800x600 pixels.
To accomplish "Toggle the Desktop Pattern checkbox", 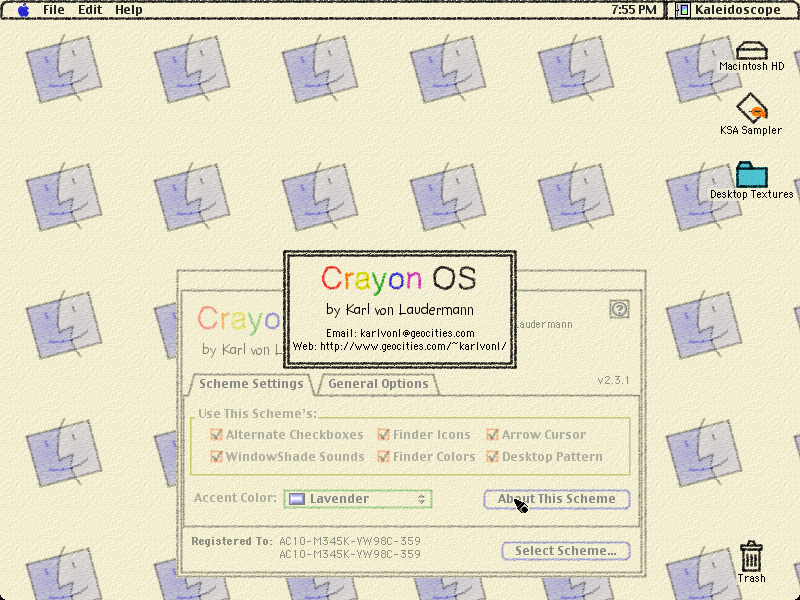I will click(x=492, y=456).
